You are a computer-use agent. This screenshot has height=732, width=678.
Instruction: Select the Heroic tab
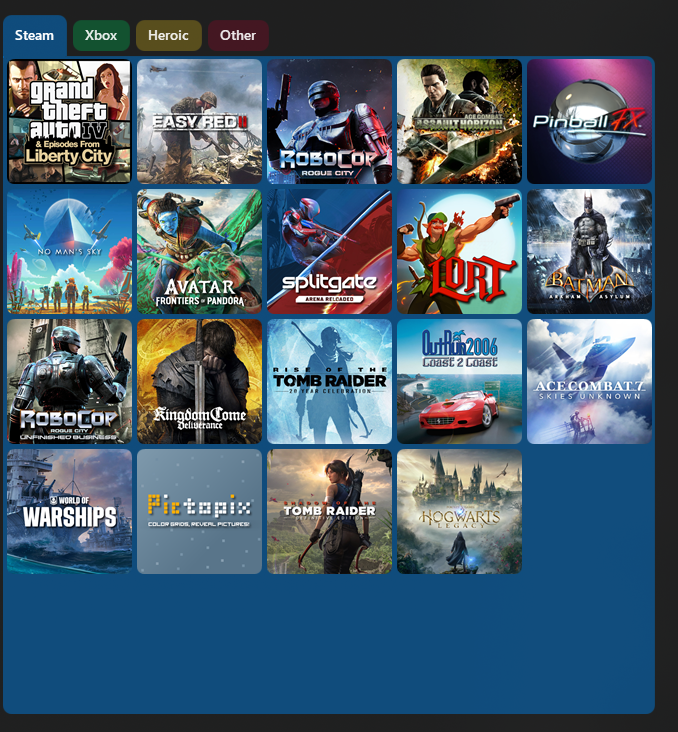tap(168, 36)
